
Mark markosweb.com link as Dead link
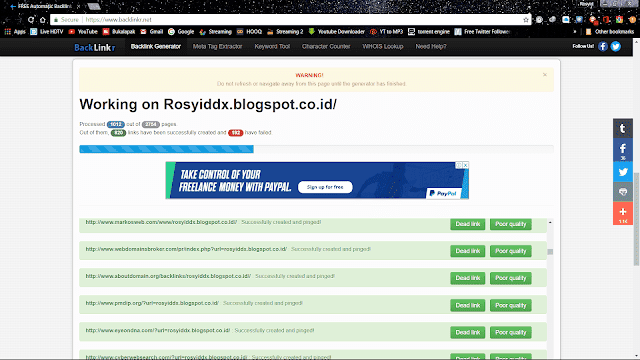467,224
